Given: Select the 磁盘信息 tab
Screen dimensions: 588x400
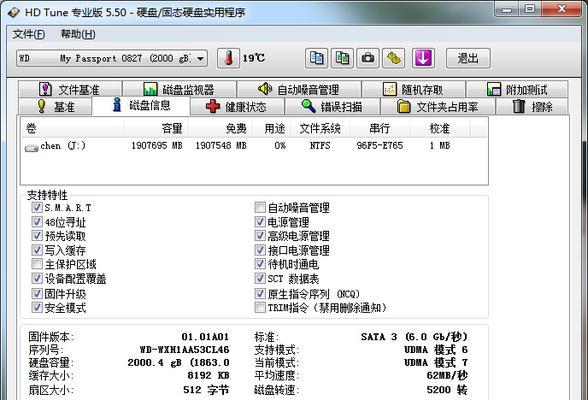Looking at the screenshot, I should (x=141, y=106).
